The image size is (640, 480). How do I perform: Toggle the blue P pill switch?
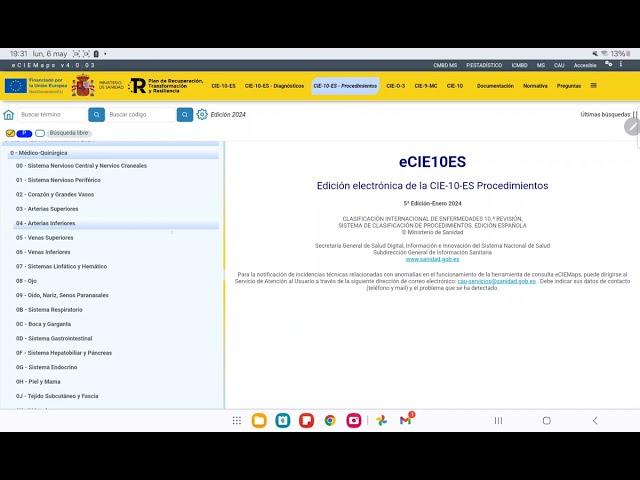24,133
